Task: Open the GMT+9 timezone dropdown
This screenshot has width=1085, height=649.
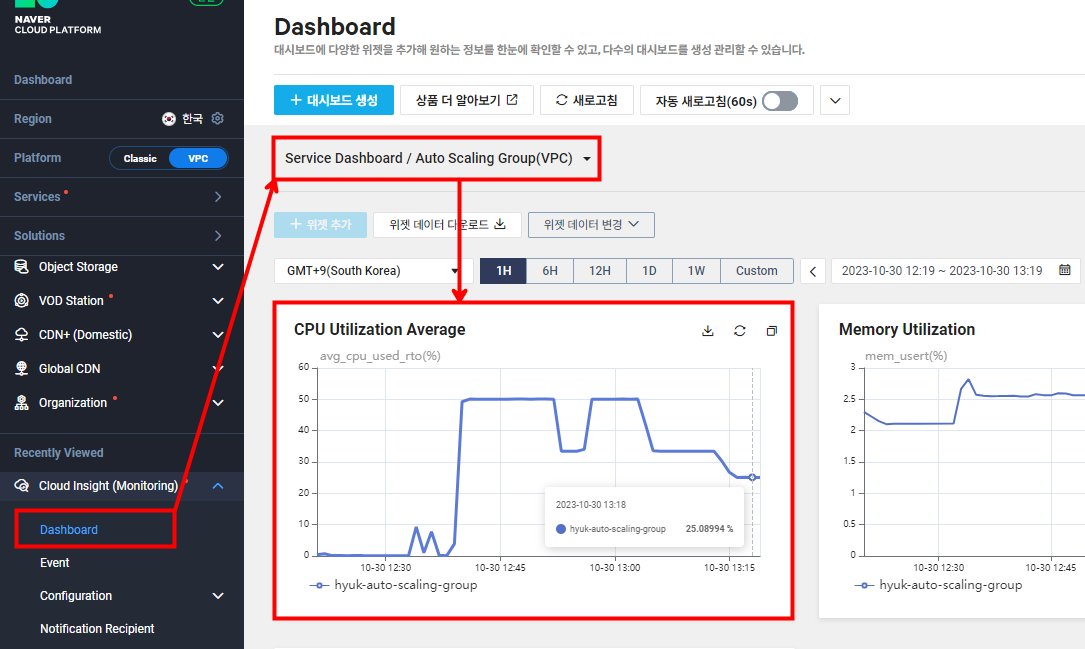Action: 374,271
